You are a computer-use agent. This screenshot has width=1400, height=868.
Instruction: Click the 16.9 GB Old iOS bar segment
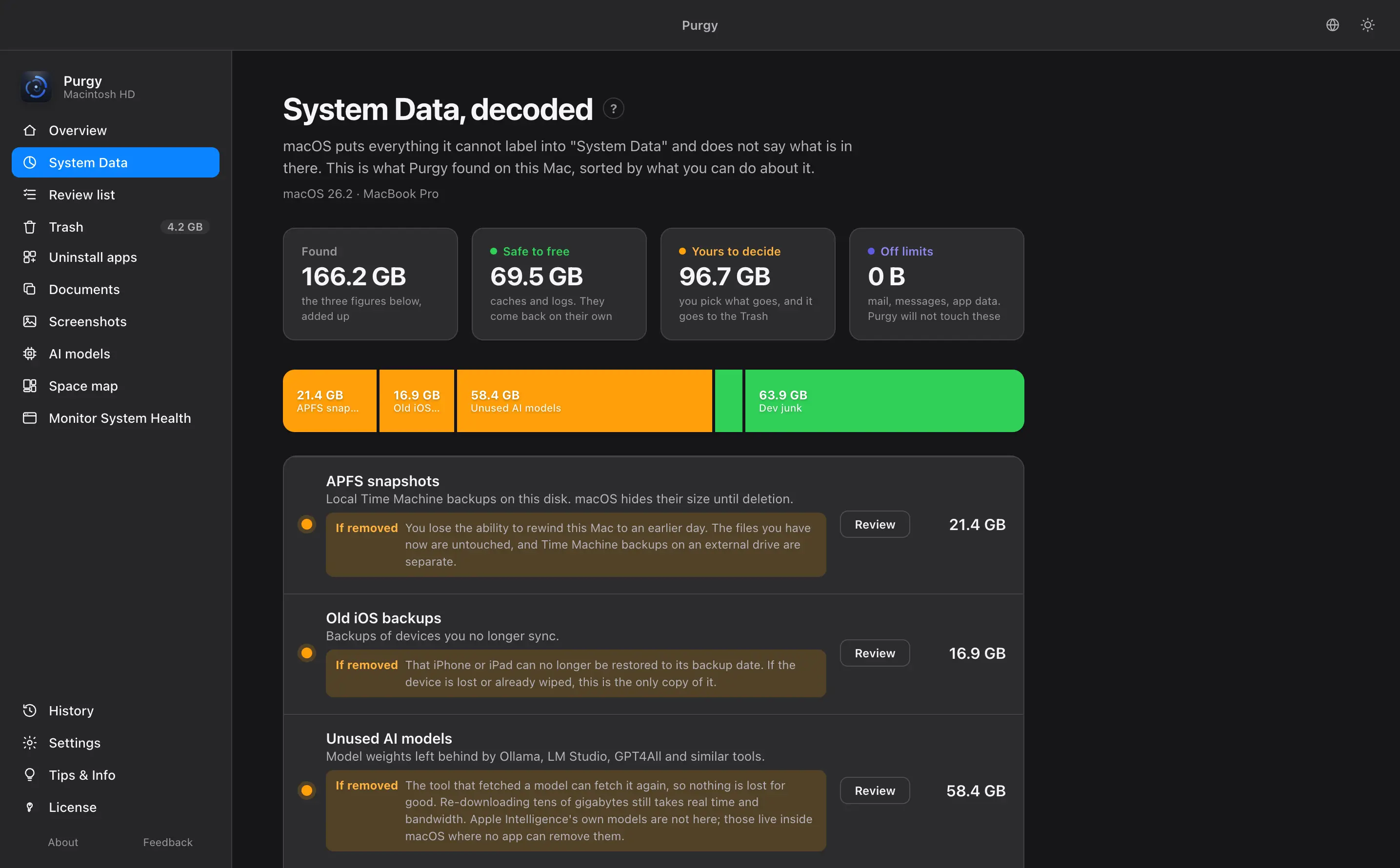[416, 401]
